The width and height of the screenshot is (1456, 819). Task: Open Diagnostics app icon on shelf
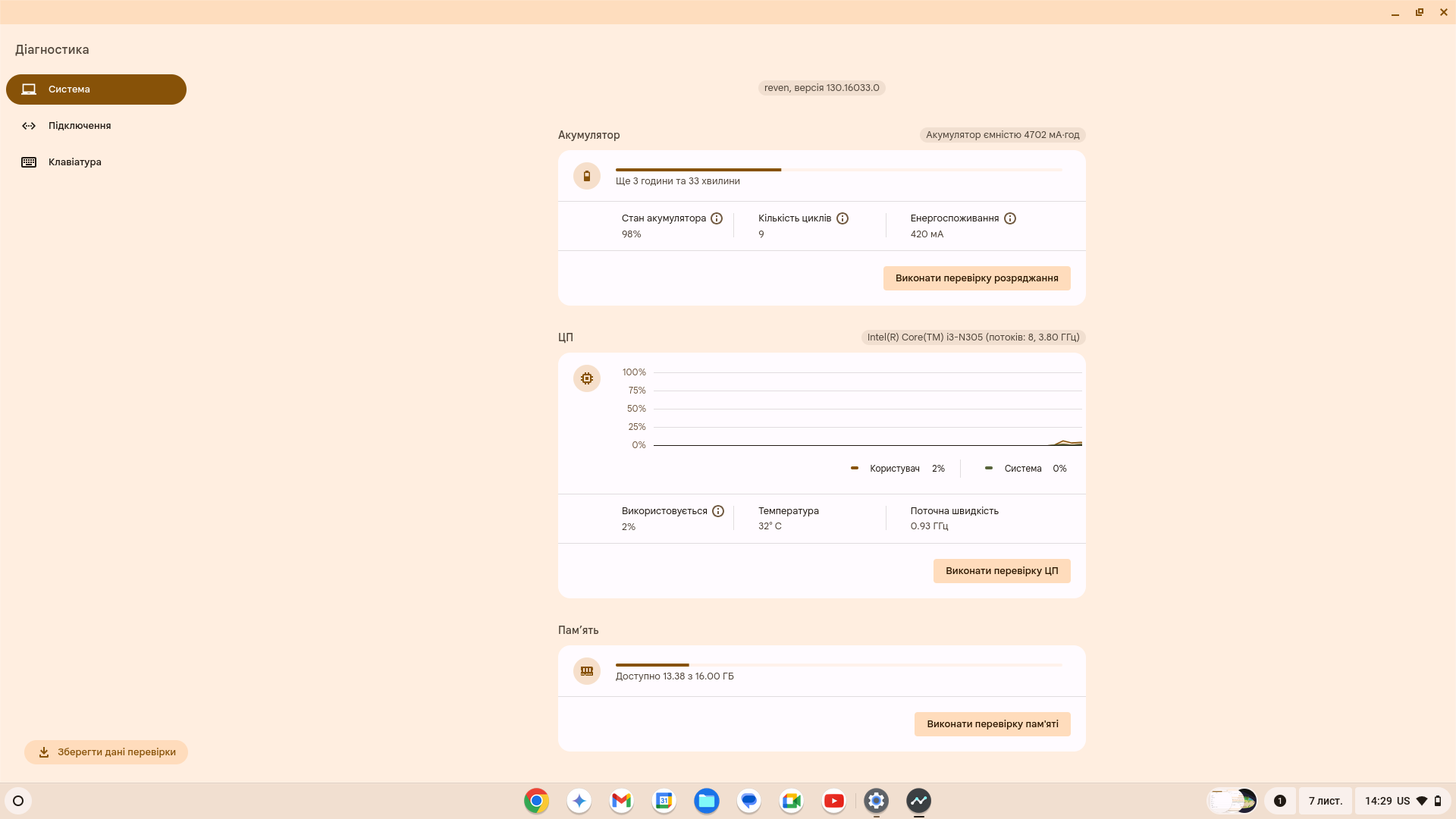tap(918, 801)
